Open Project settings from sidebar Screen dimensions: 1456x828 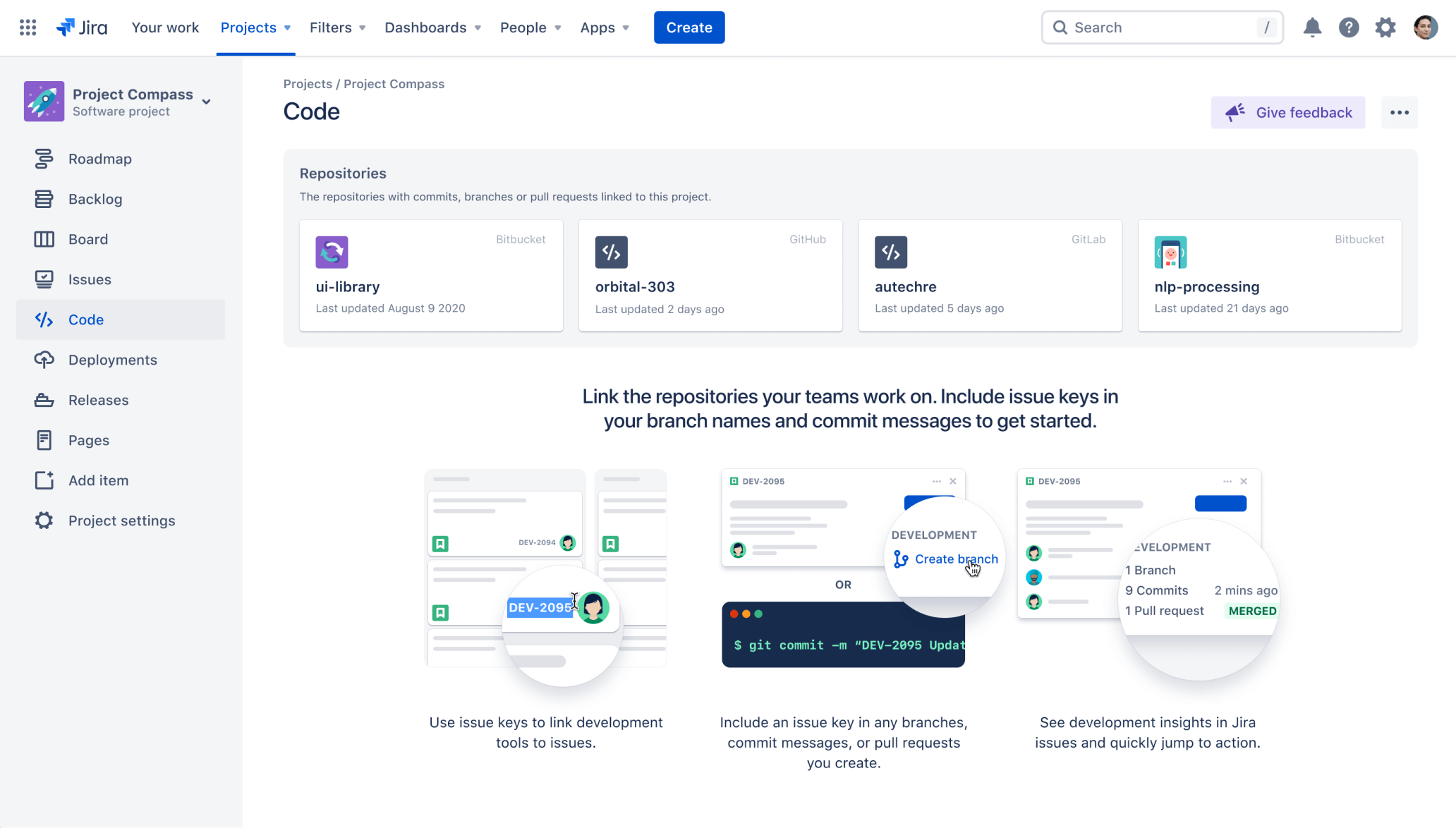[x=122, y=520]
